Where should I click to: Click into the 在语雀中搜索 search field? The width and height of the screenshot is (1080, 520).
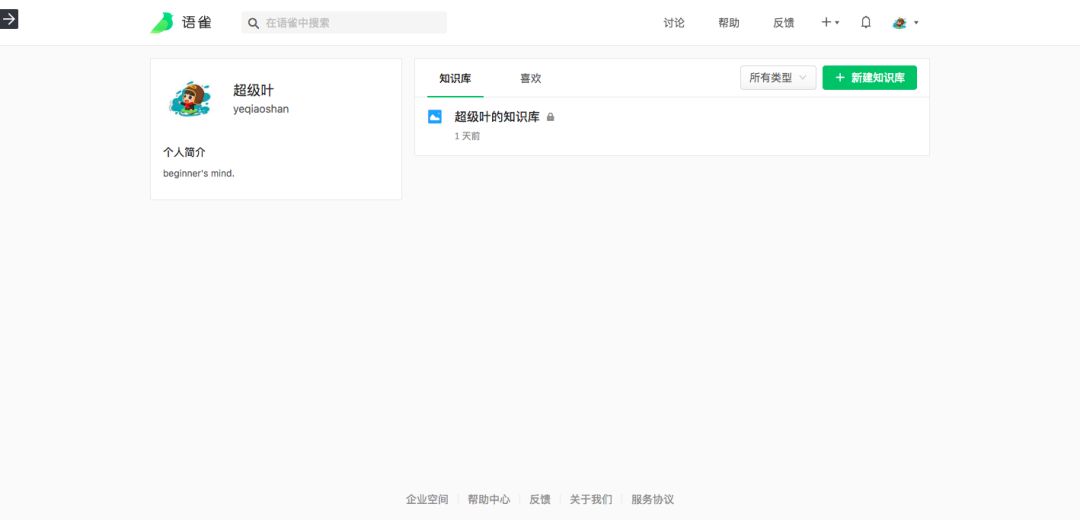344,23
